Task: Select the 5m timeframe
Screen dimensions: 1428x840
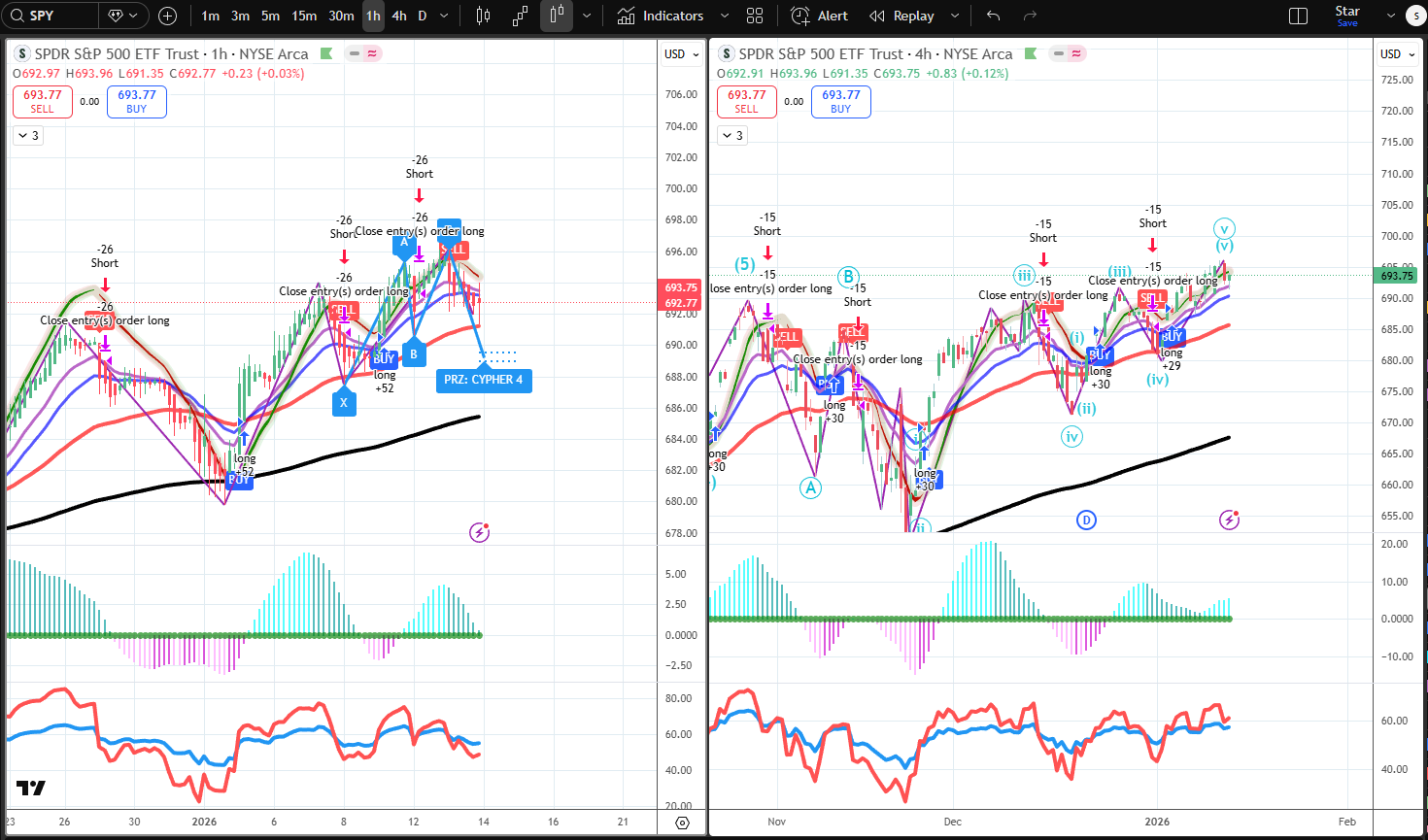Action: click(x=270, y=16)
